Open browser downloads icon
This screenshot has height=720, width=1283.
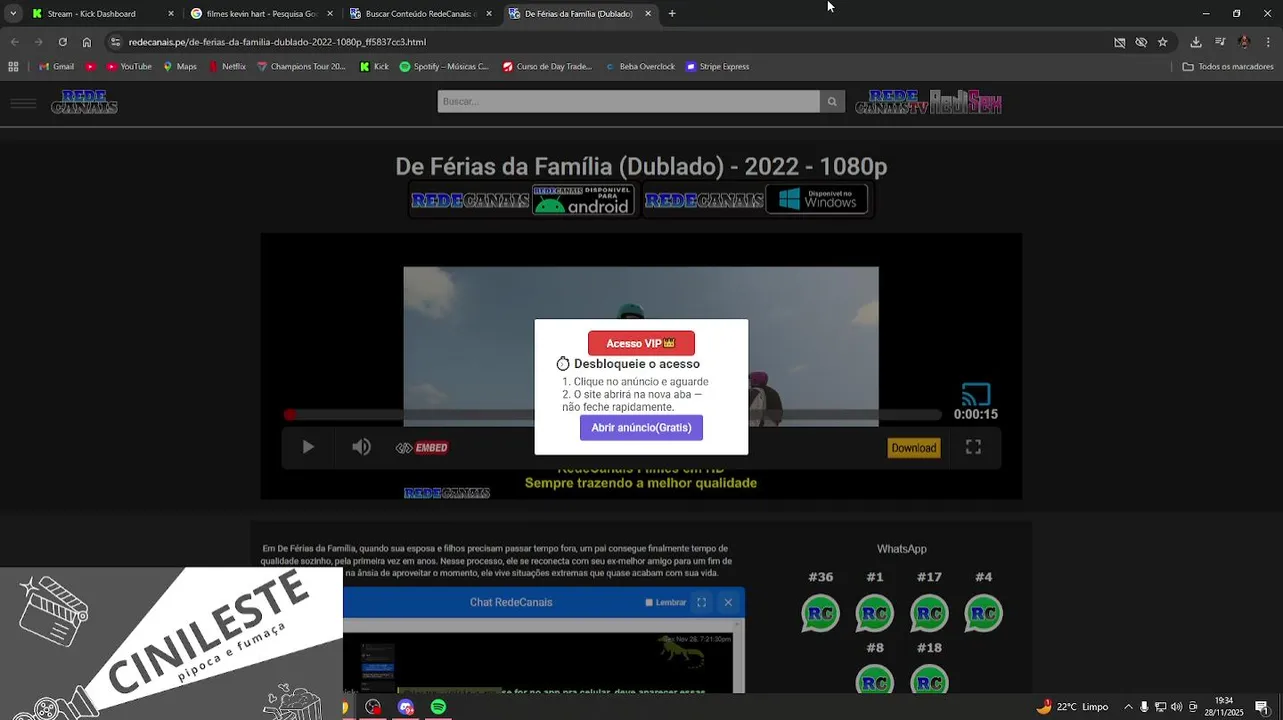pos(1196,42)
